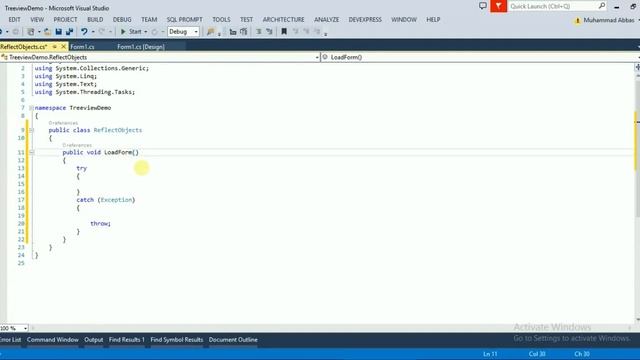This screenshot has width=640, height=360.
Task: Switch to the Form1.cs tab
Action: pyautogui.click(x=82, y=47)
